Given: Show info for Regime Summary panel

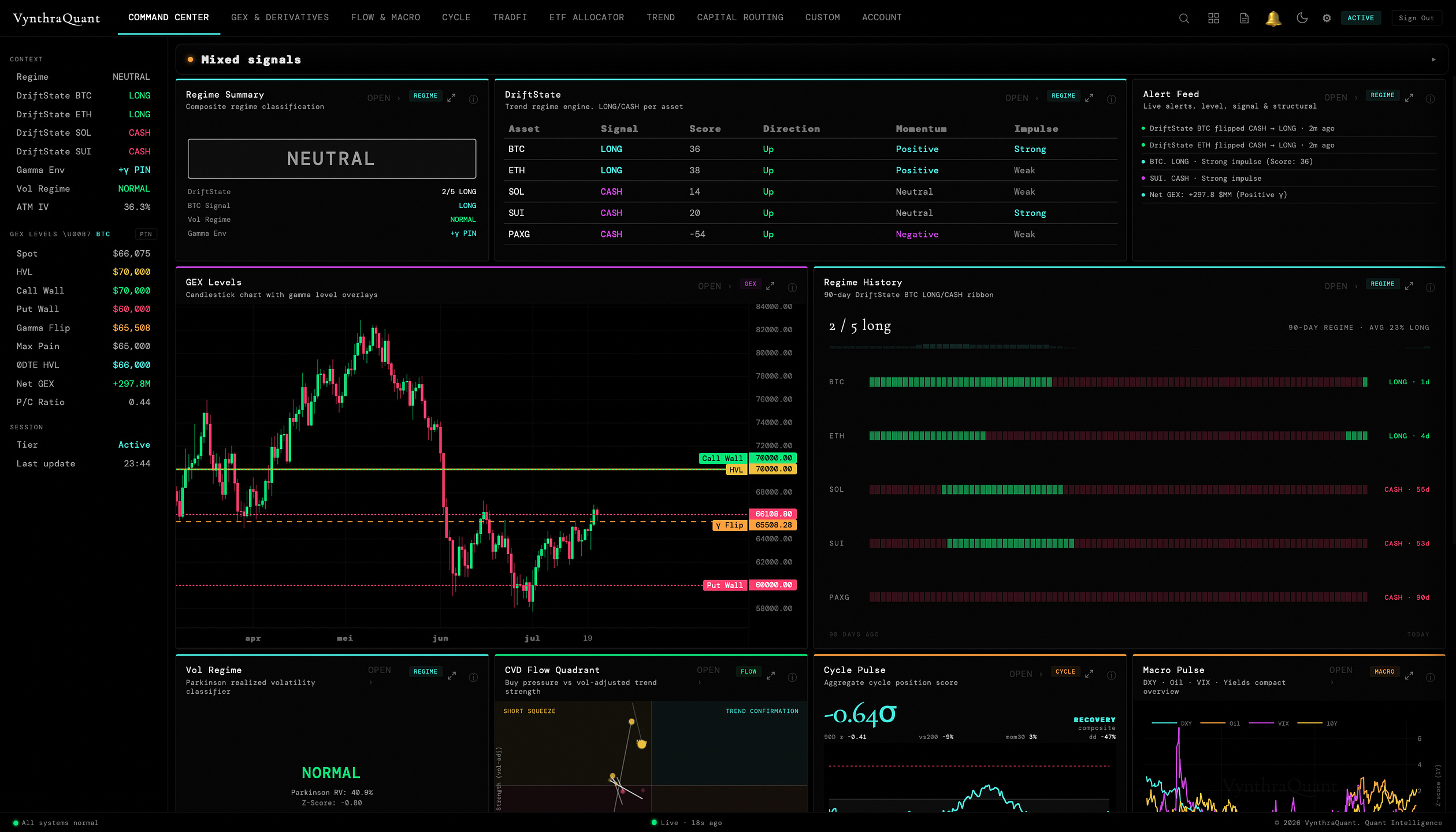Looking at the screenshot, I should click(x=473, y=99).
